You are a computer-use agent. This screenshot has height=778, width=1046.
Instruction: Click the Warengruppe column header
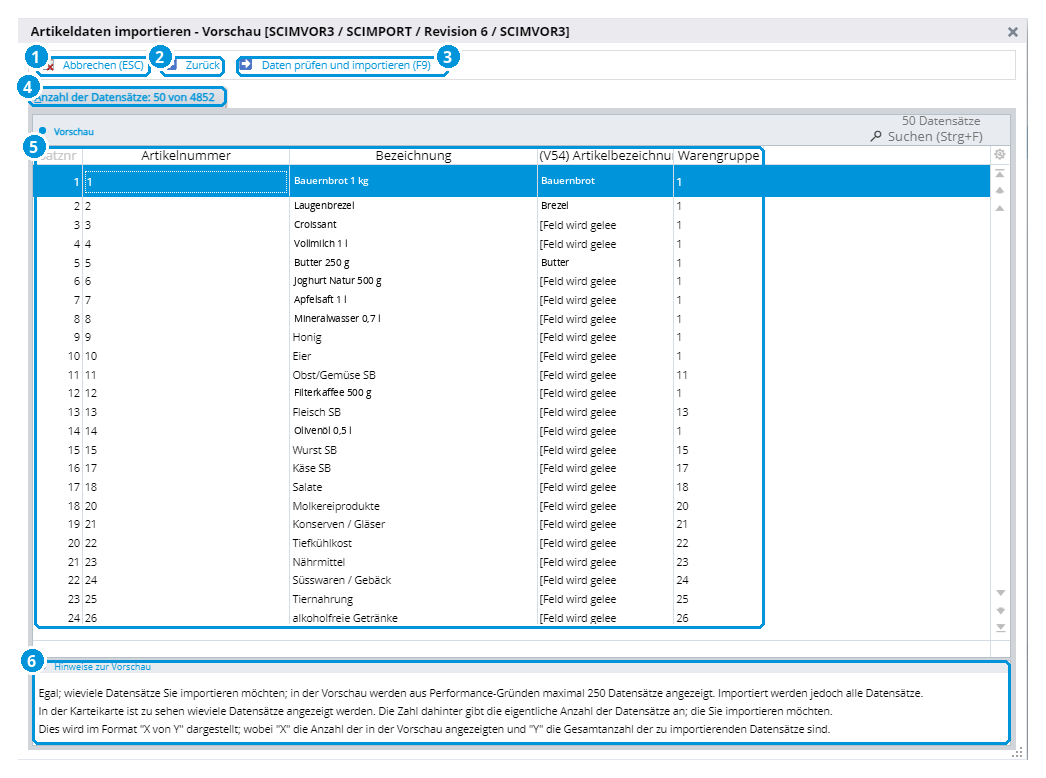(x=718, y=156)
